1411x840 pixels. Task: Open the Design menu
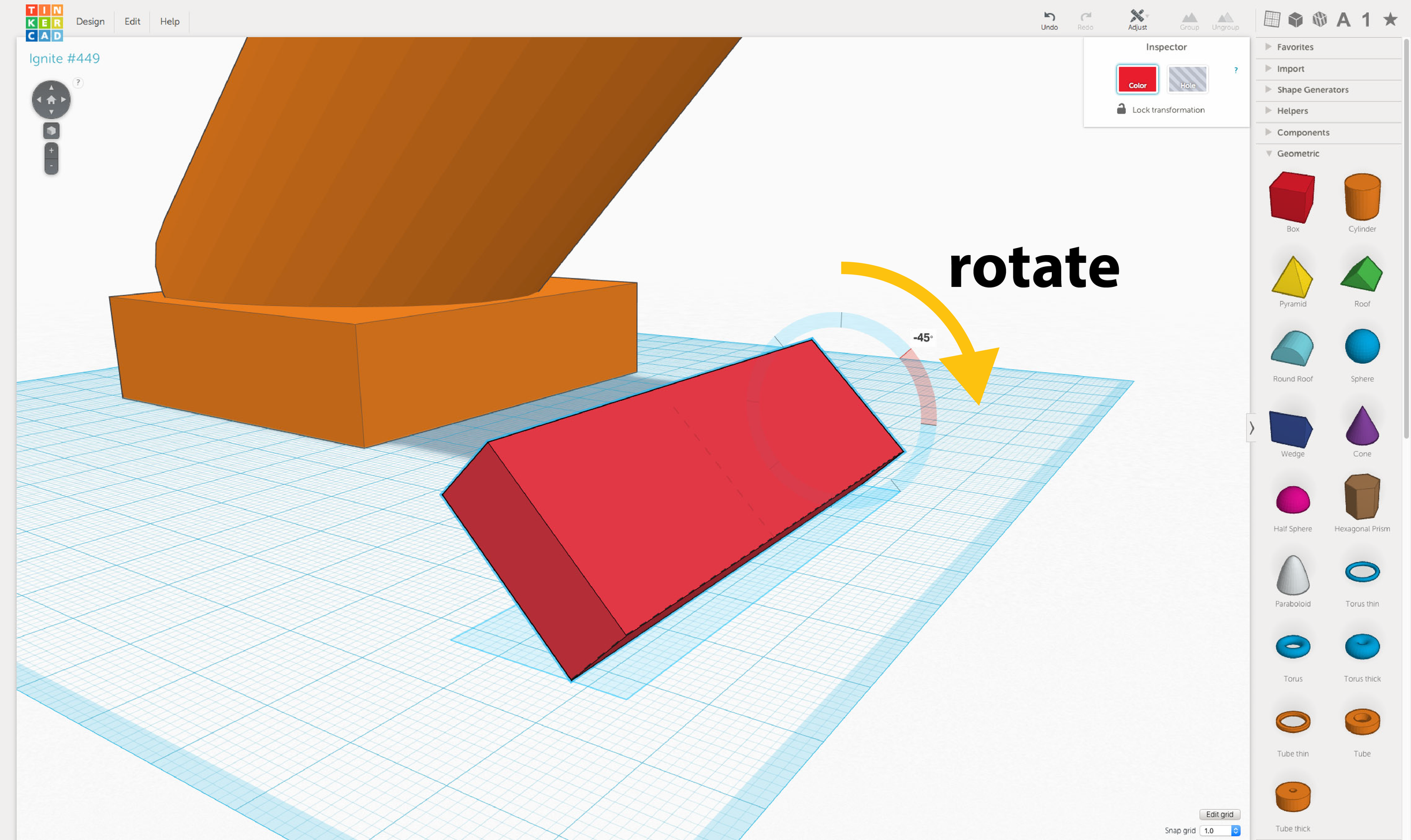point(90,21)
